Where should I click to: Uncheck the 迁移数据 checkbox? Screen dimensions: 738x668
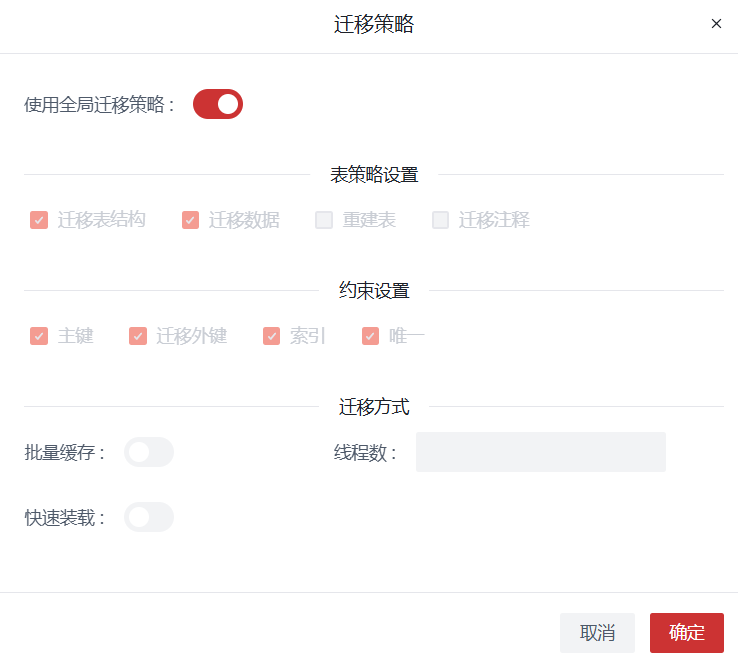coord(190,220)
